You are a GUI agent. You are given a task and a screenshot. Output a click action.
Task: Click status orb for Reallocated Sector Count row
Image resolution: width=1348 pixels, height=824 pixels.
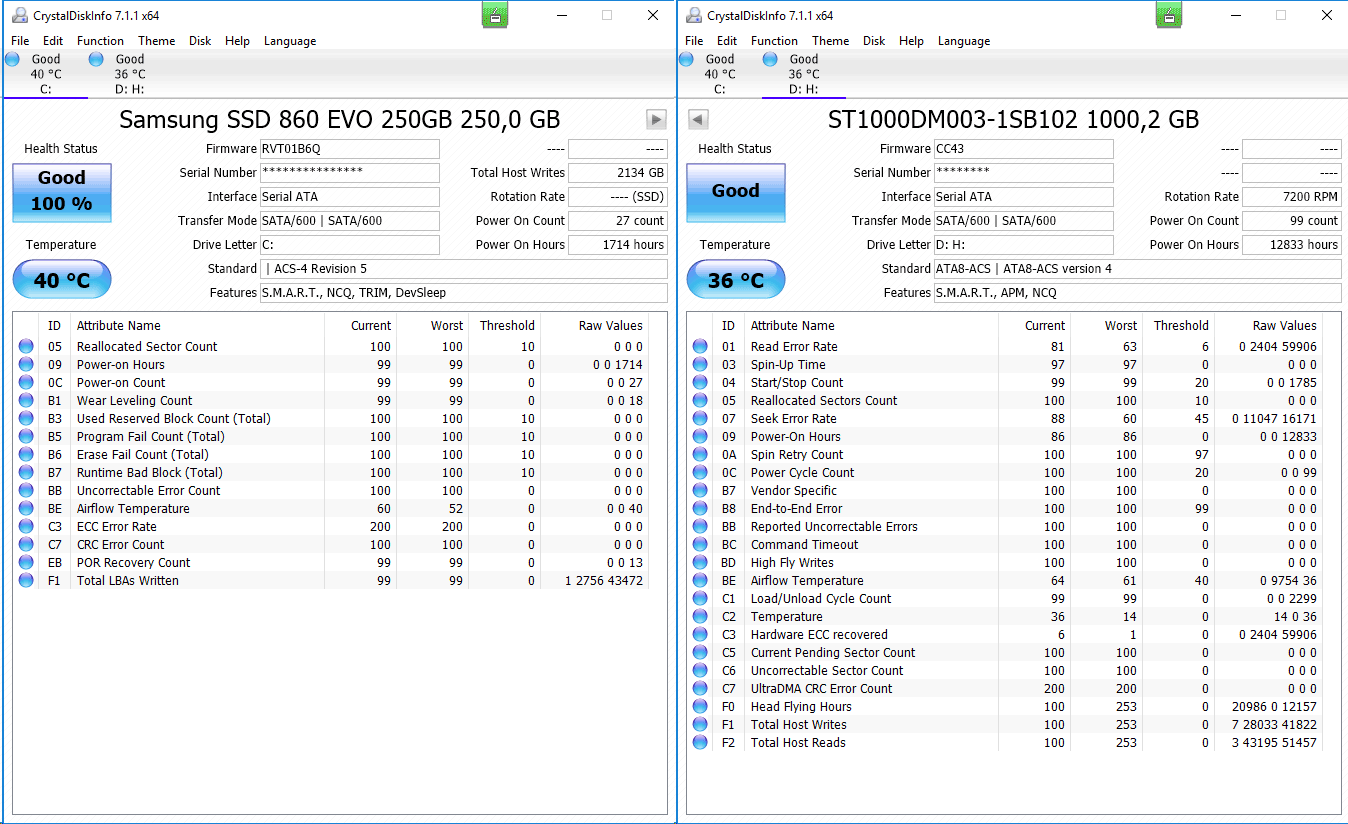click(26, 347)
